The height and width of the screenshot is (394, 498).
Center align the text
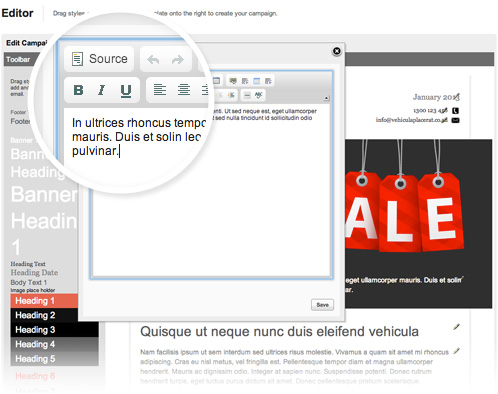[184, 90]
